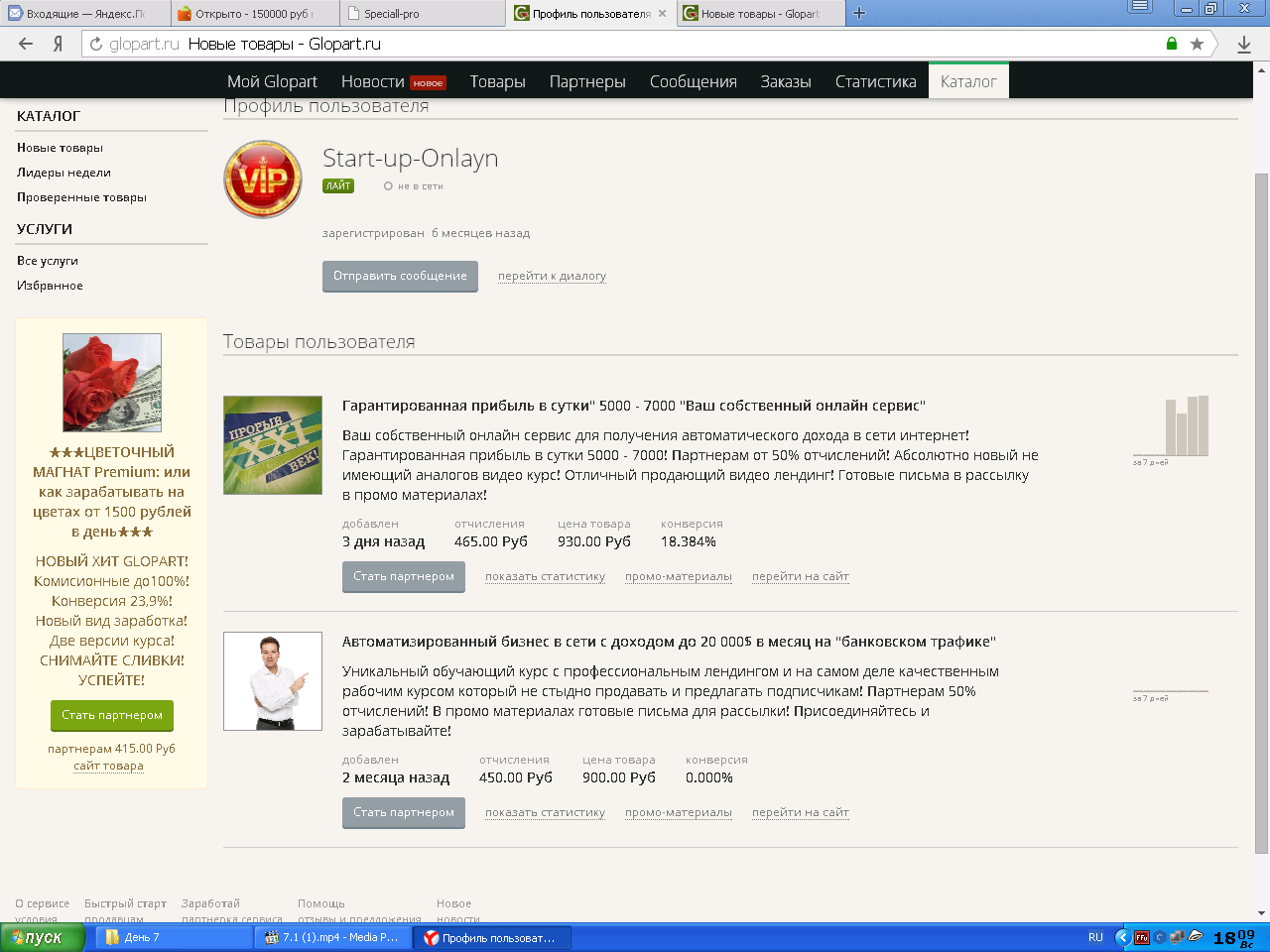Bookmark the page with the star icon

[1198, 44]
